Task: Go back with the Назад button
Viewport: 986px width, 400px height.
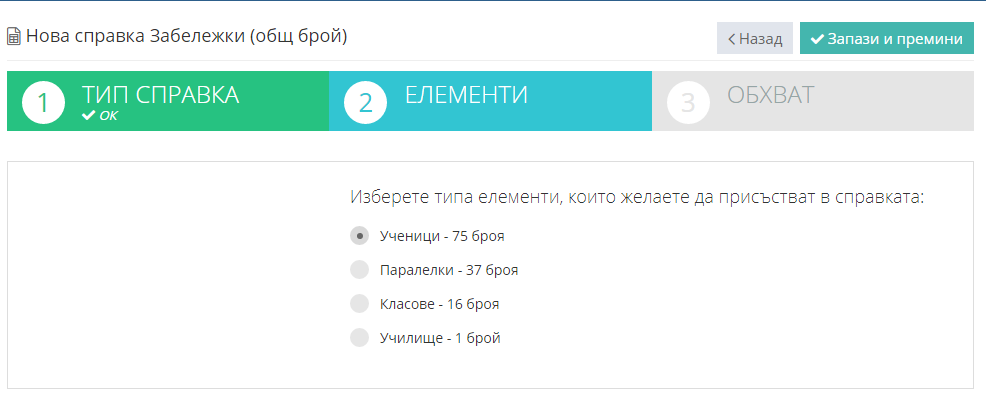Action: pos(755,38)
